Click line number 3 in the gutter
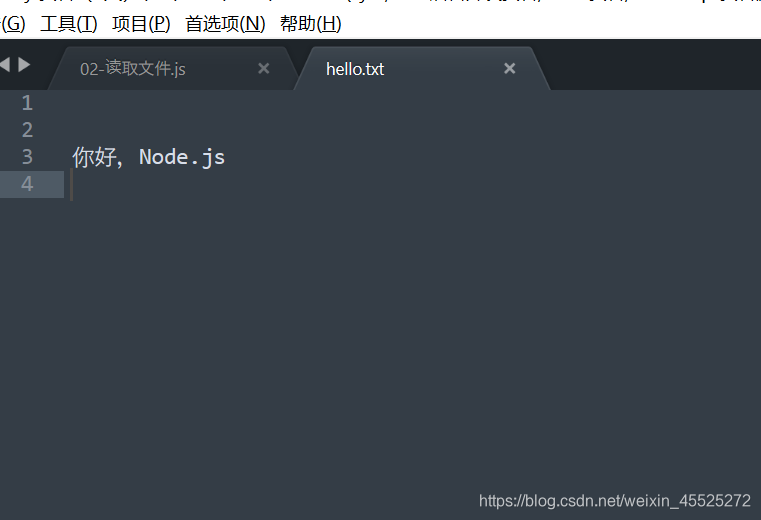 26,157
